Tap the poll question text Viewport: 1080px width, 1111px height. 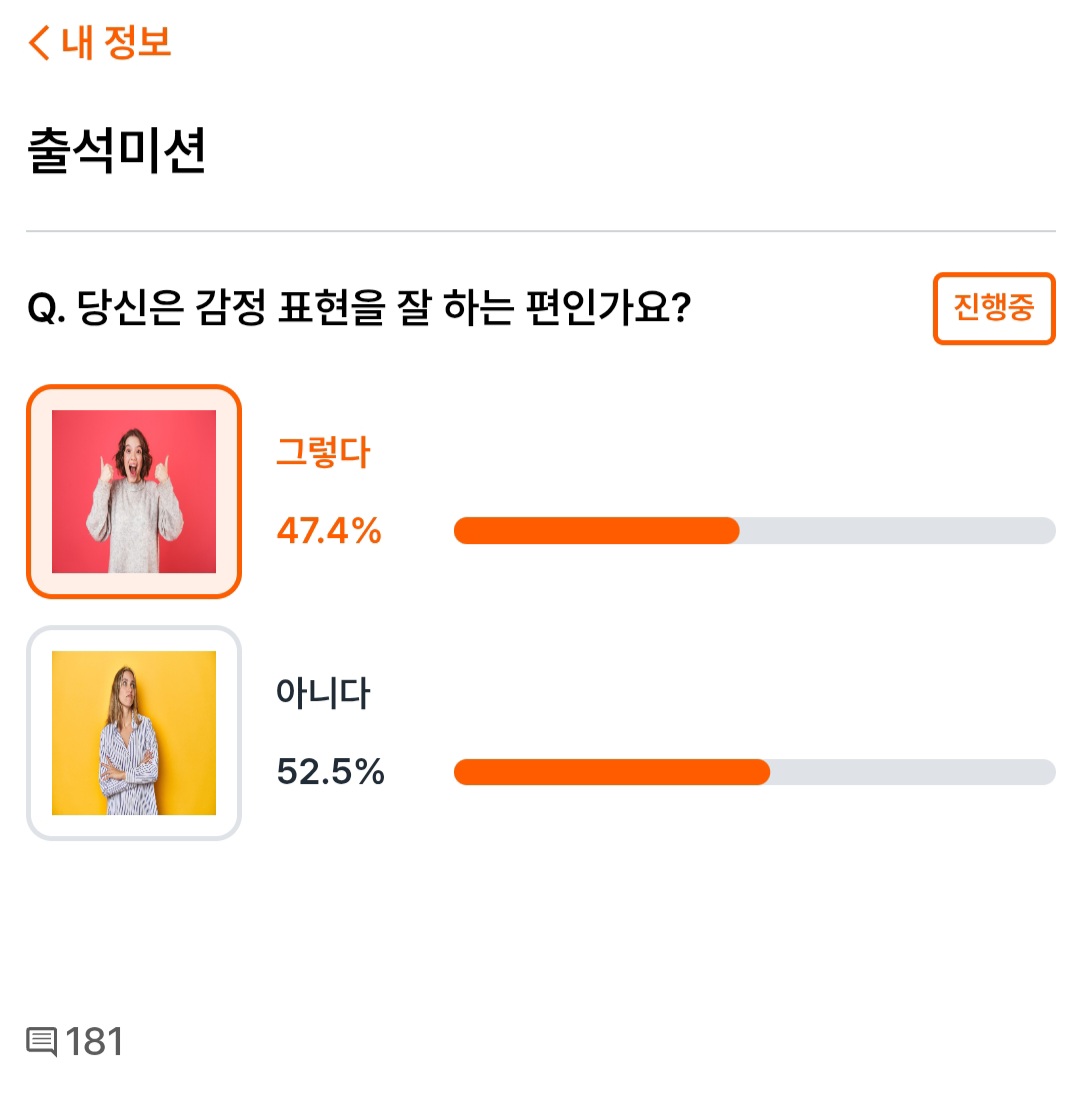[x=359, y=308]
